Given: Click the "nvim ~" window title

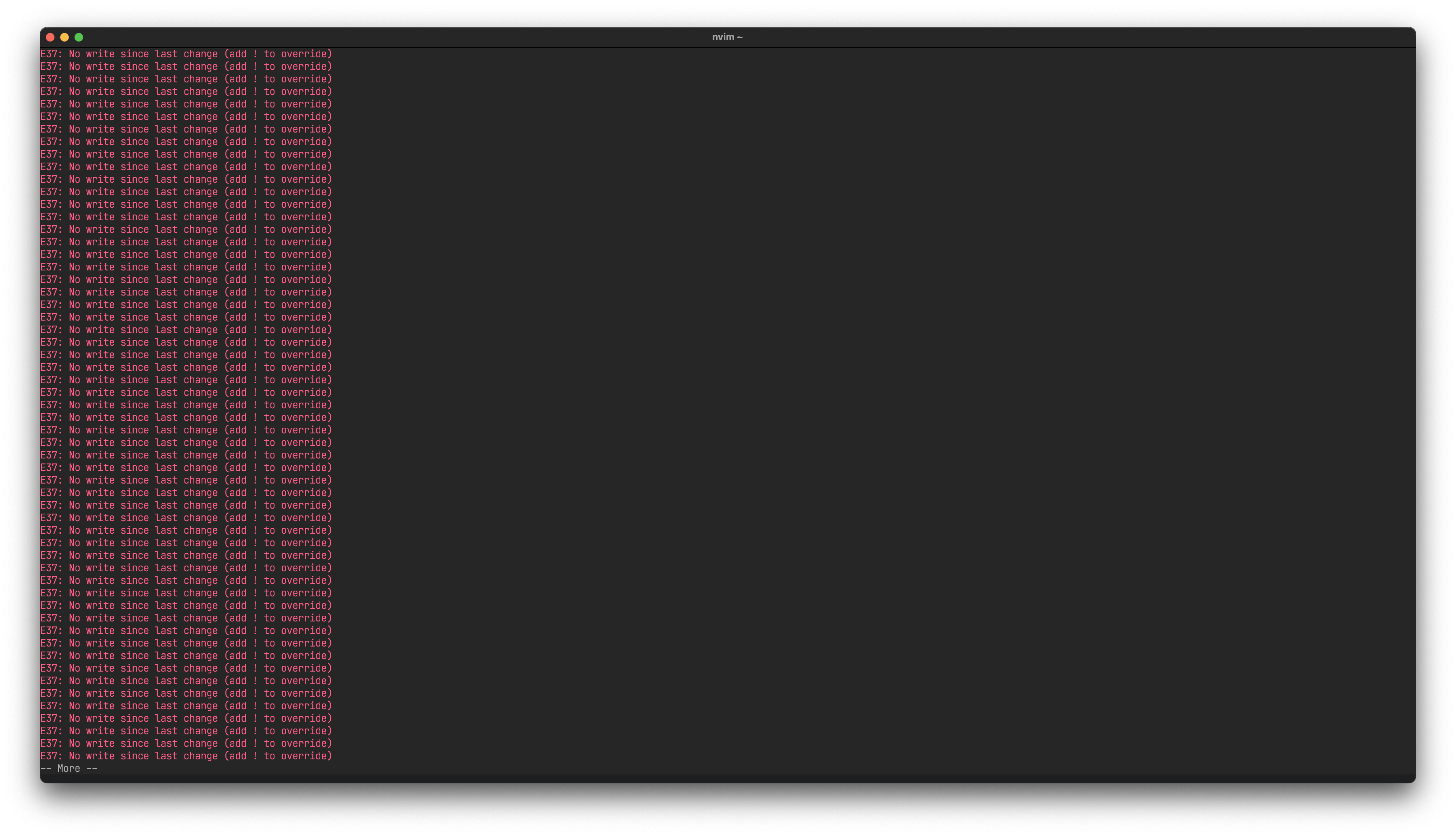Looking at the screenshot, I should pos(727,37).
